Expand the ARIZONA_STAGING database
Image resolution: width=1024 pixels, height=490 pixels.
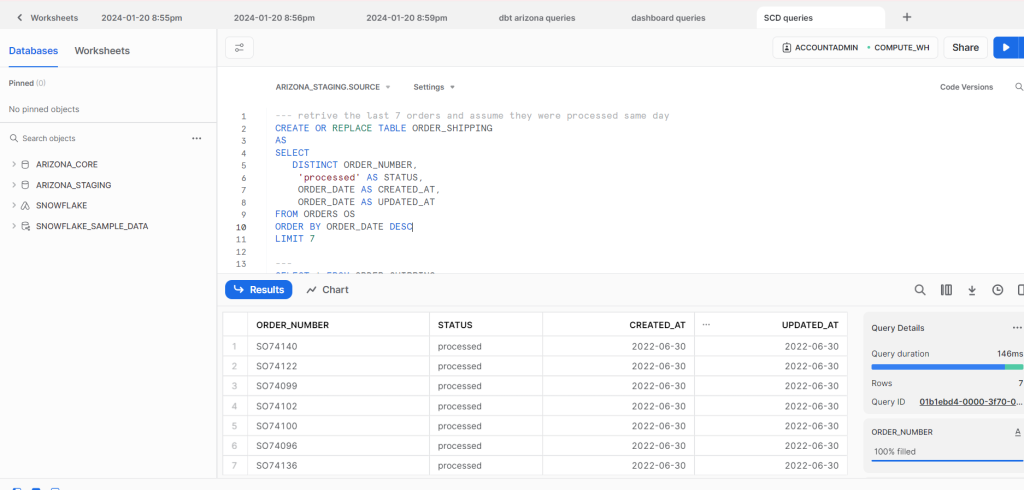tap(14, 185)
